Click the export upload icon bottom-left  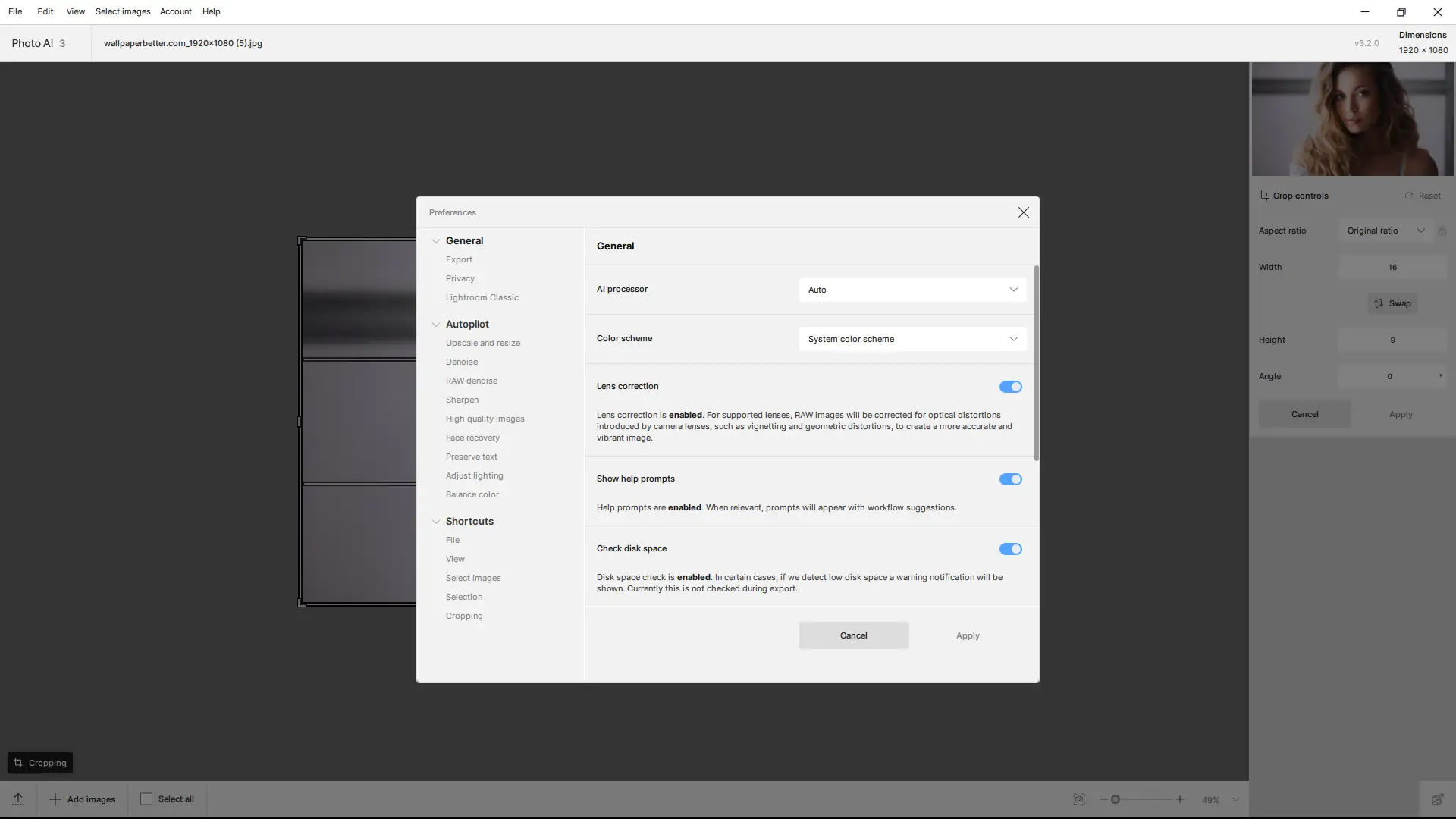tap(18, 799)
